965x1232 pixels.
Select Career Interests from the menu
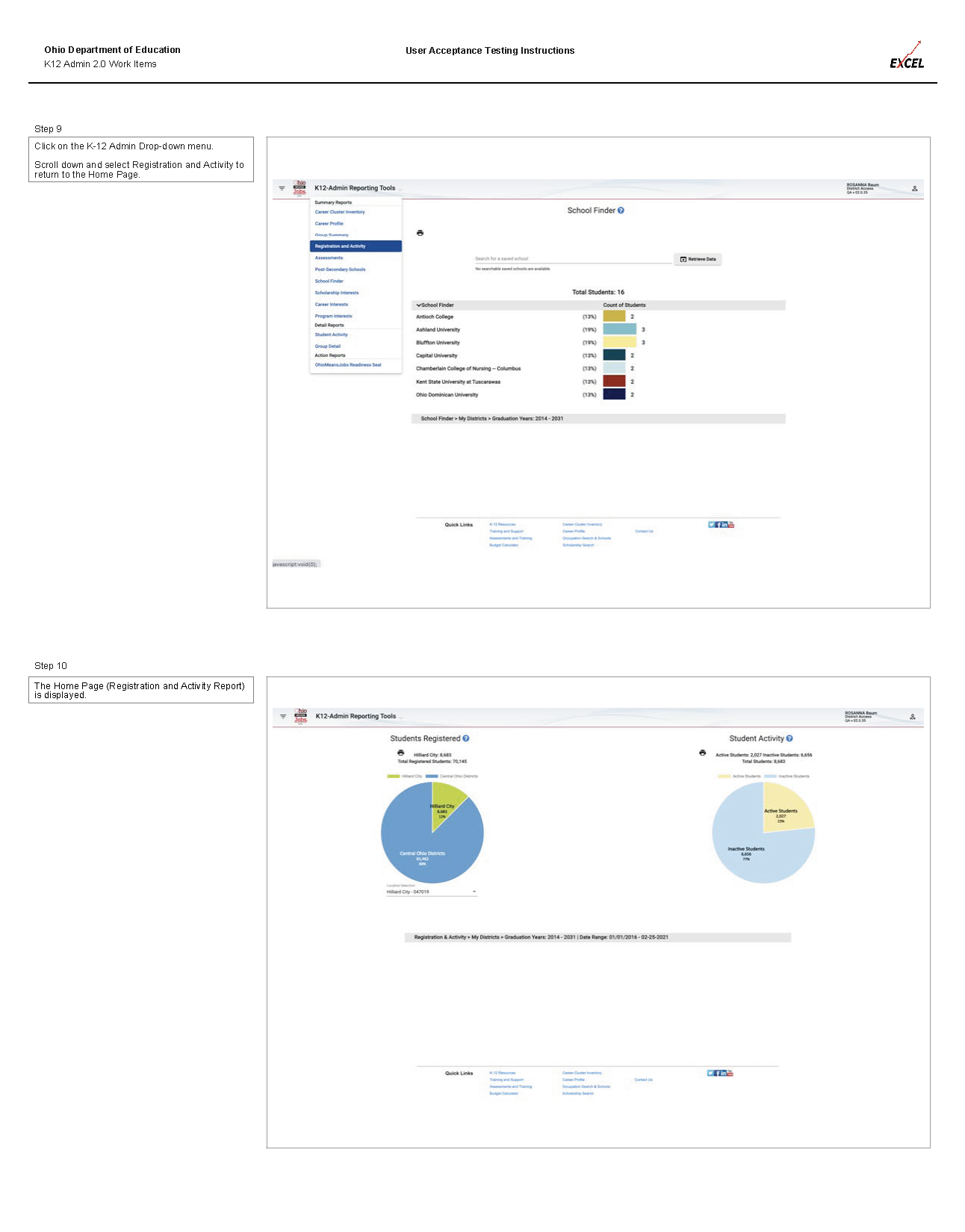(x=332, y=305)
